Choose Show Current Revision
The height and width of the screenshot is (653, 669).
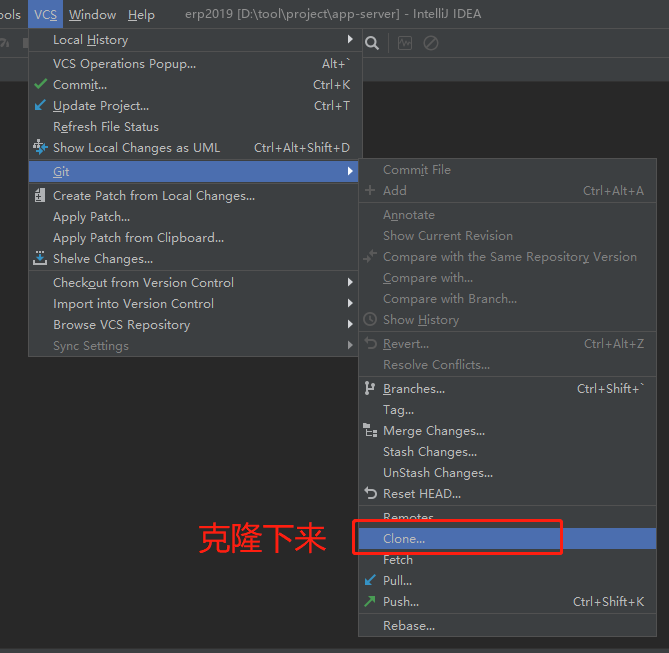point(507,236)
